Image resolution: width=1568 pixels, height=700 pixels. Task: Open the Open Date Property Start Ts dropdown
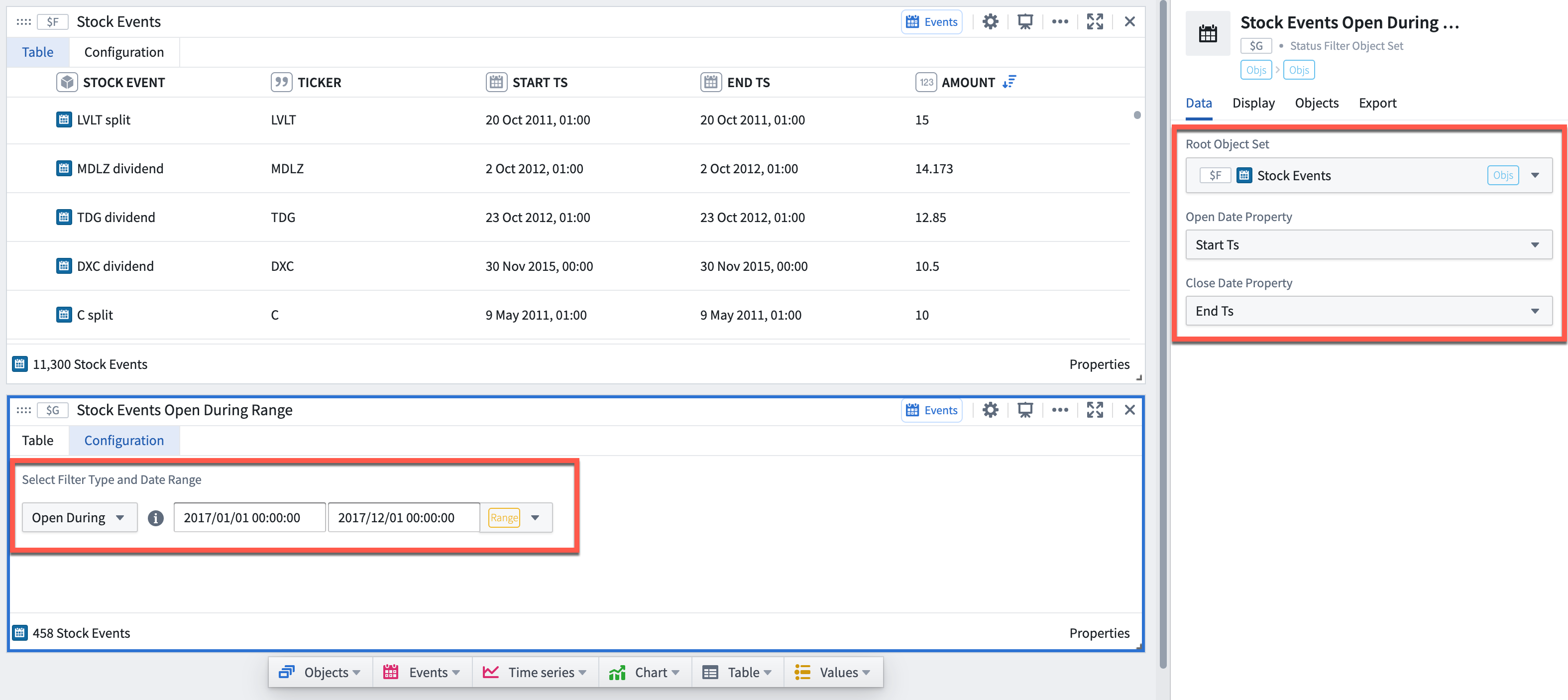pos(1368,244)
